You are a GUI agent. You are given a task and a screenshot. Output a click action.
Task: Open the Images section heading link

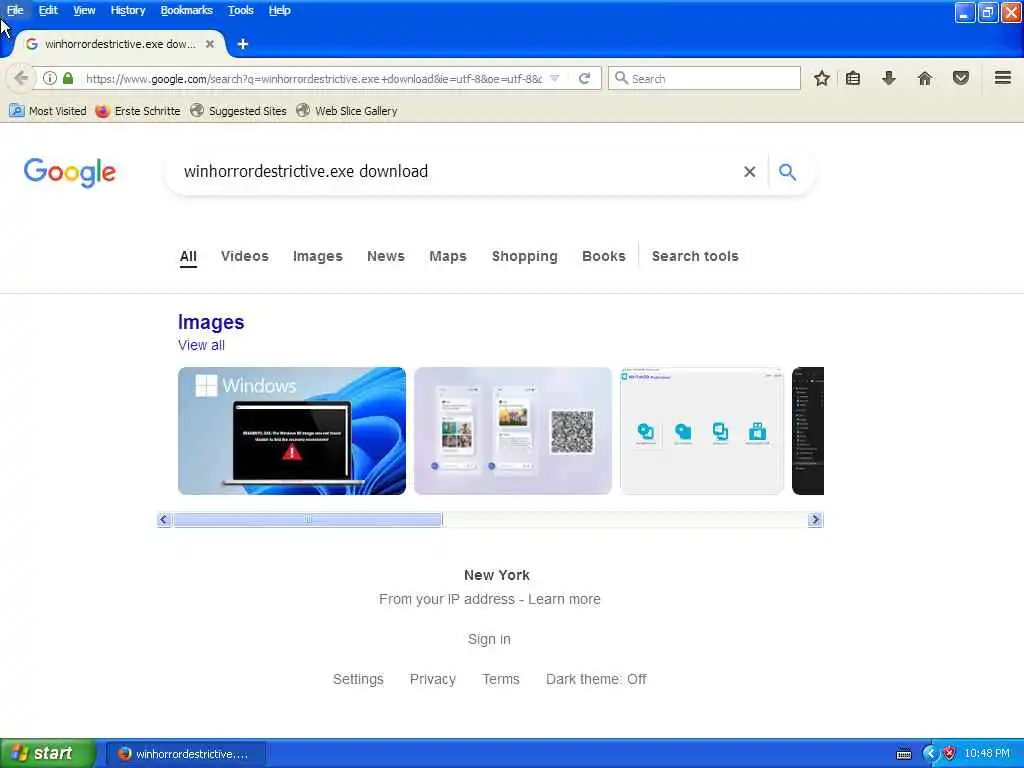(211, 322)
